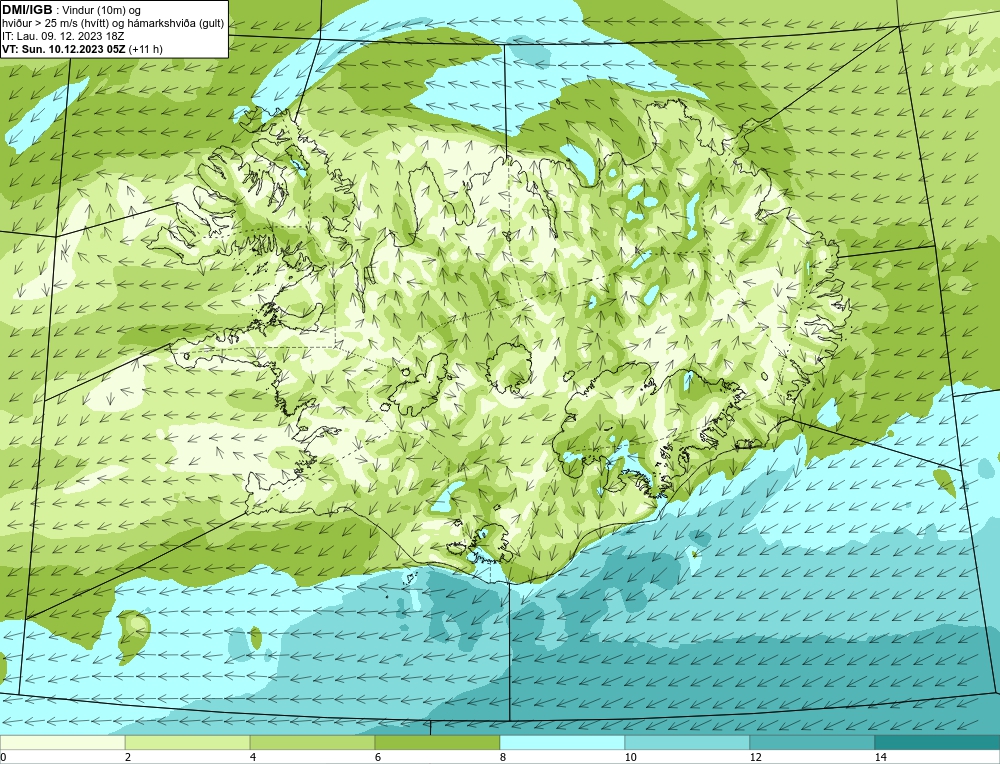
Task: Click the darkest teal legend swatch above 14
Action: pos(937,742)
